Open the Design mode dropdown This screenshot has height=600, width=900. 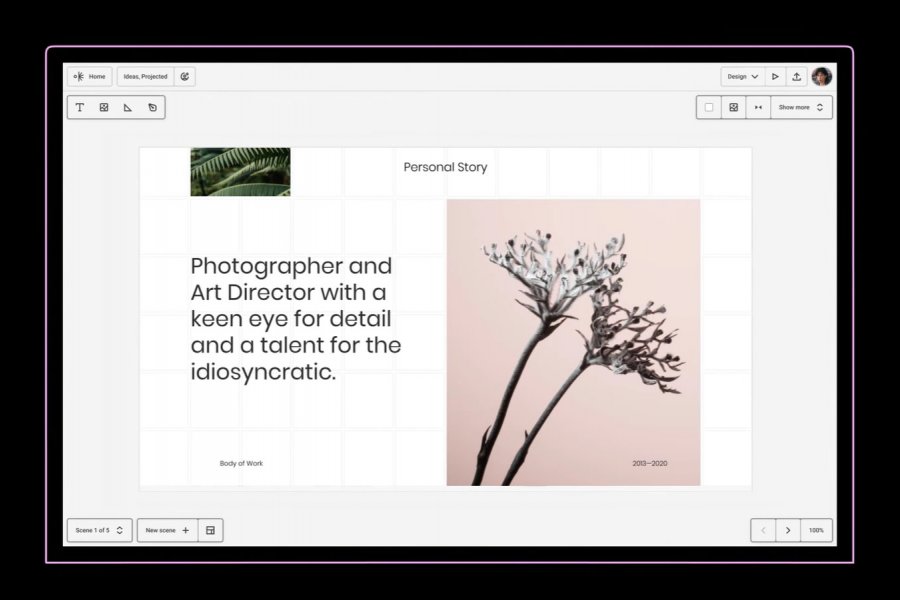point(742,76)
